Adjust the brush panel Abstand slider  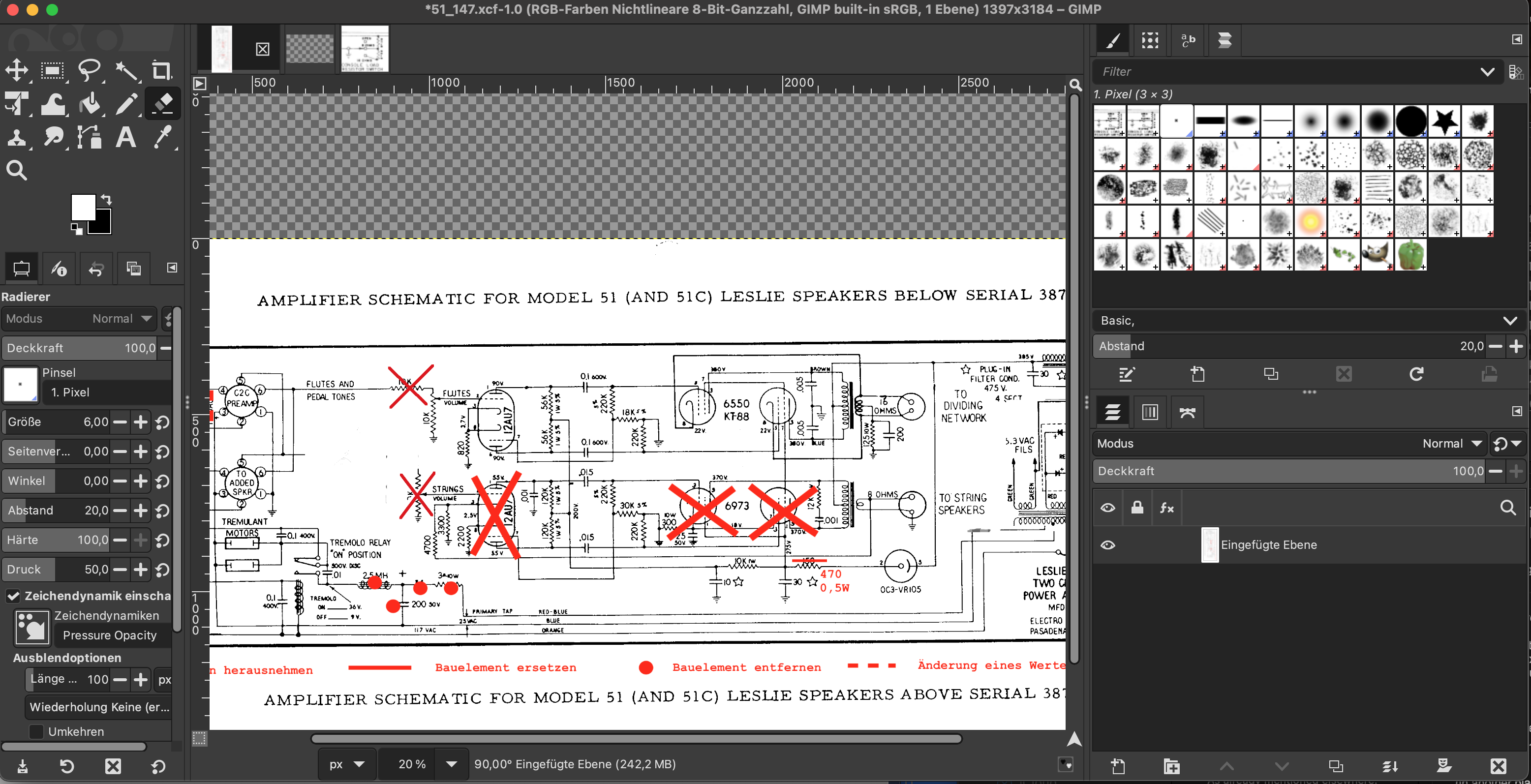1290,346
